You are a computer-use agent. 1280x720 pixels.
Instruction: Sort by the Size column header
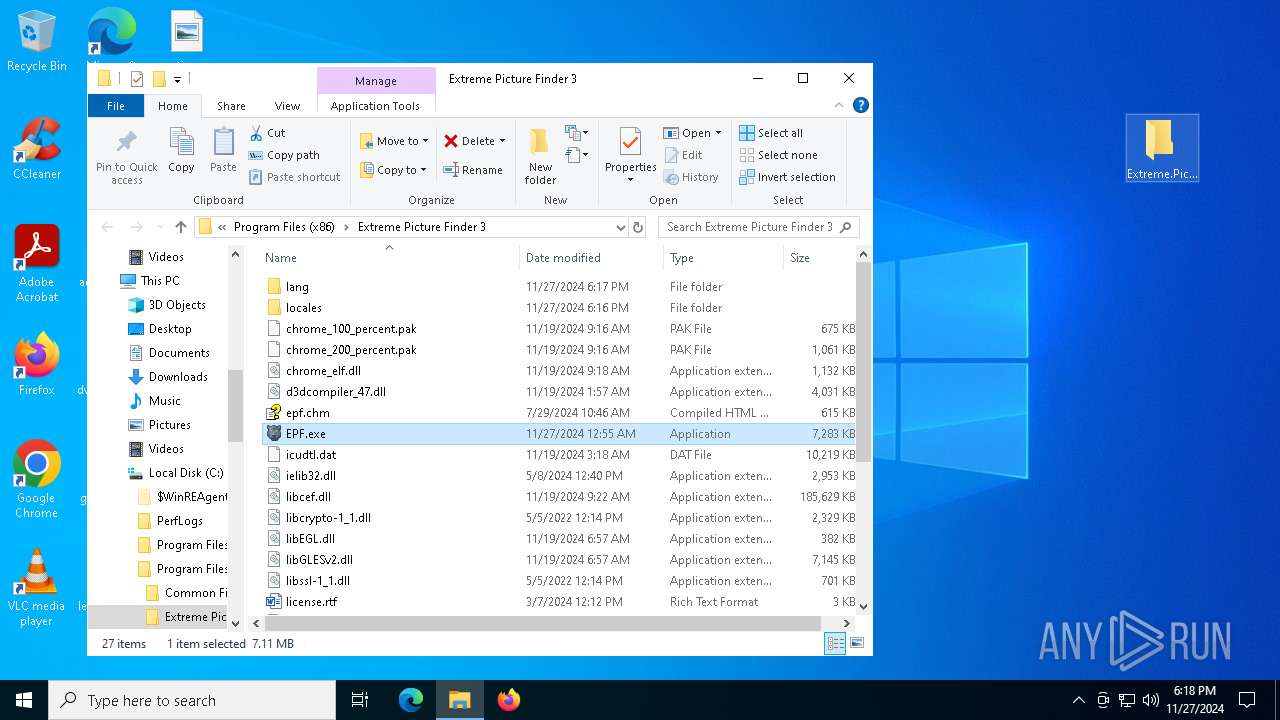tap(820, 258)
